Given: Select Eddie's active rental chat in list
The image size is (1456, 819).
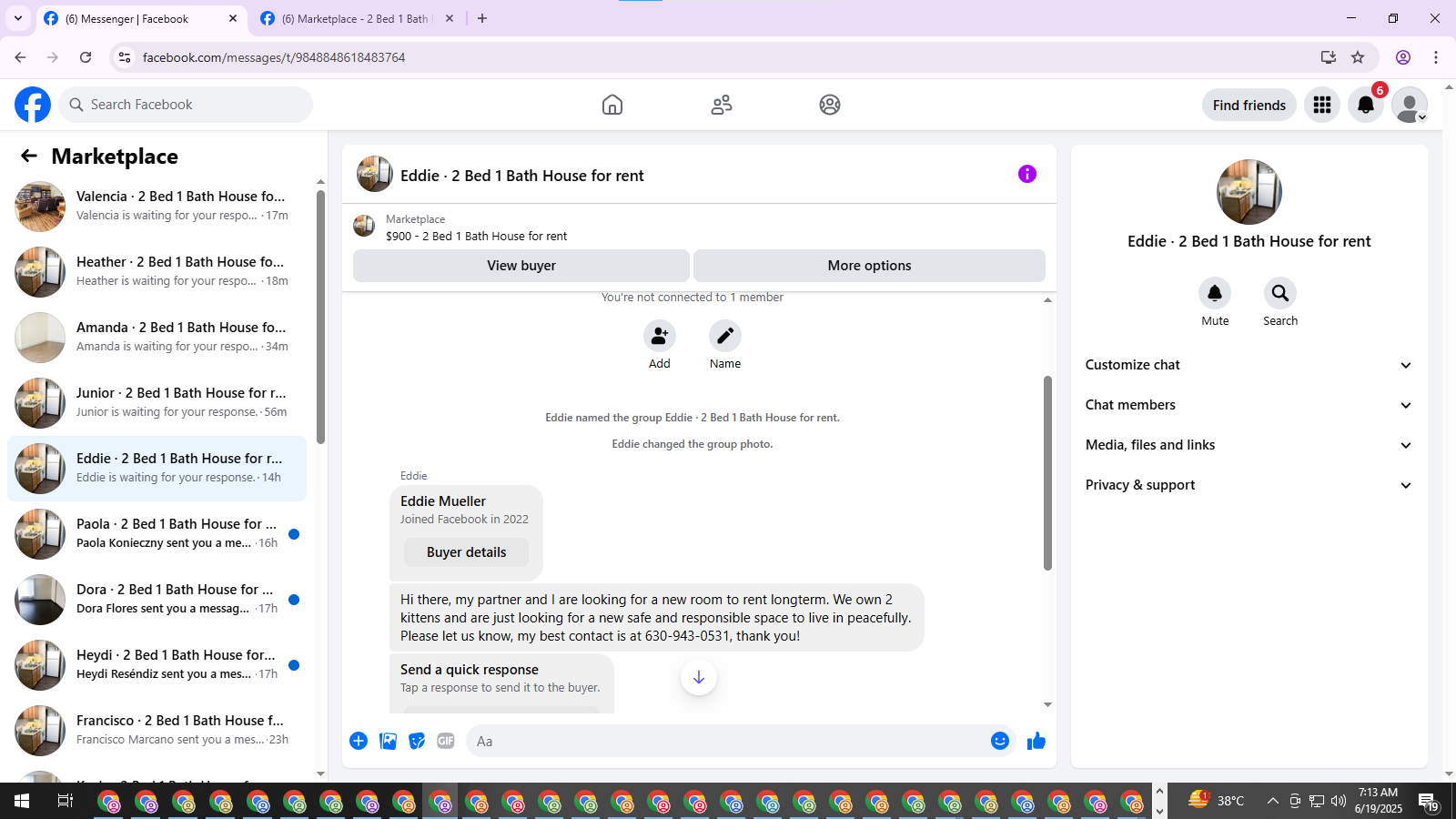Looking at the screenshot, I should tap(157, 469).
